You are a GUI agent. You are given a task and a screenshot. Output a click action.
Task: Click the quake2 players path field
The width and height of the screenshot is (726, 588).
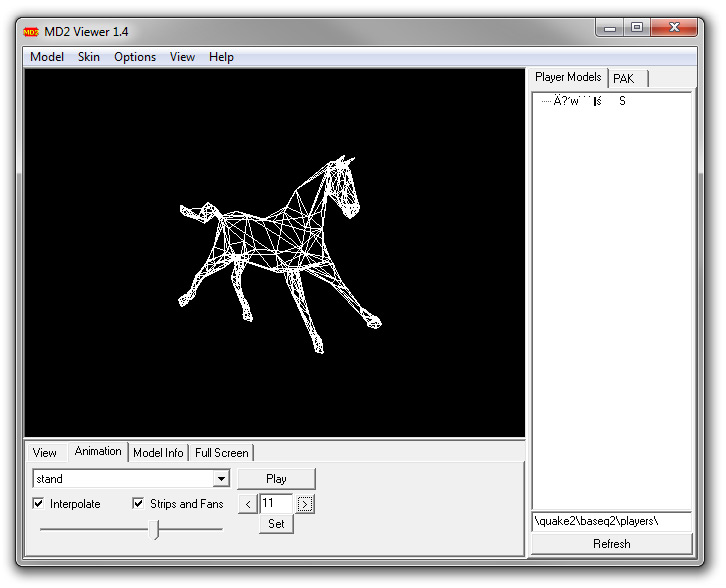611,521
